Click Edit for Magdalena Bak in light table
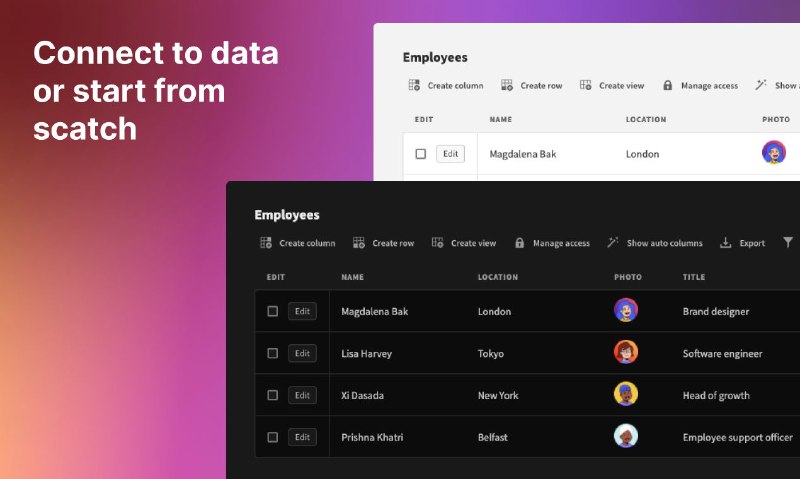800x479 pixels. point(450,154)
